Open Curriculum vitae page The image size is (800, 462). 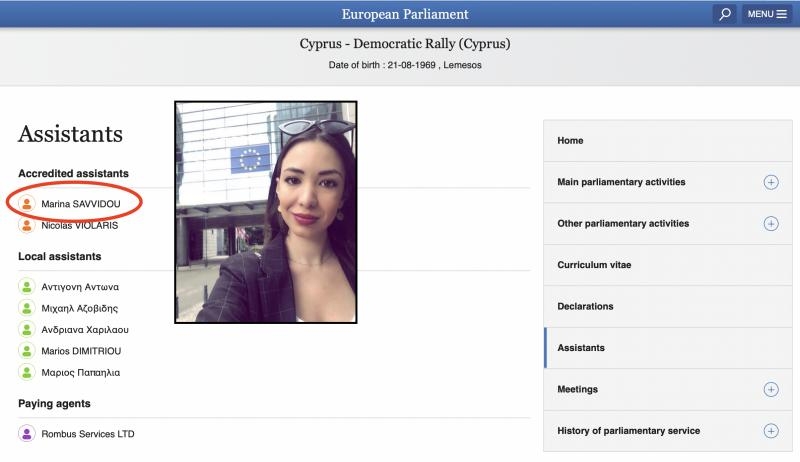pyautogui.click(x=668, y=265)
